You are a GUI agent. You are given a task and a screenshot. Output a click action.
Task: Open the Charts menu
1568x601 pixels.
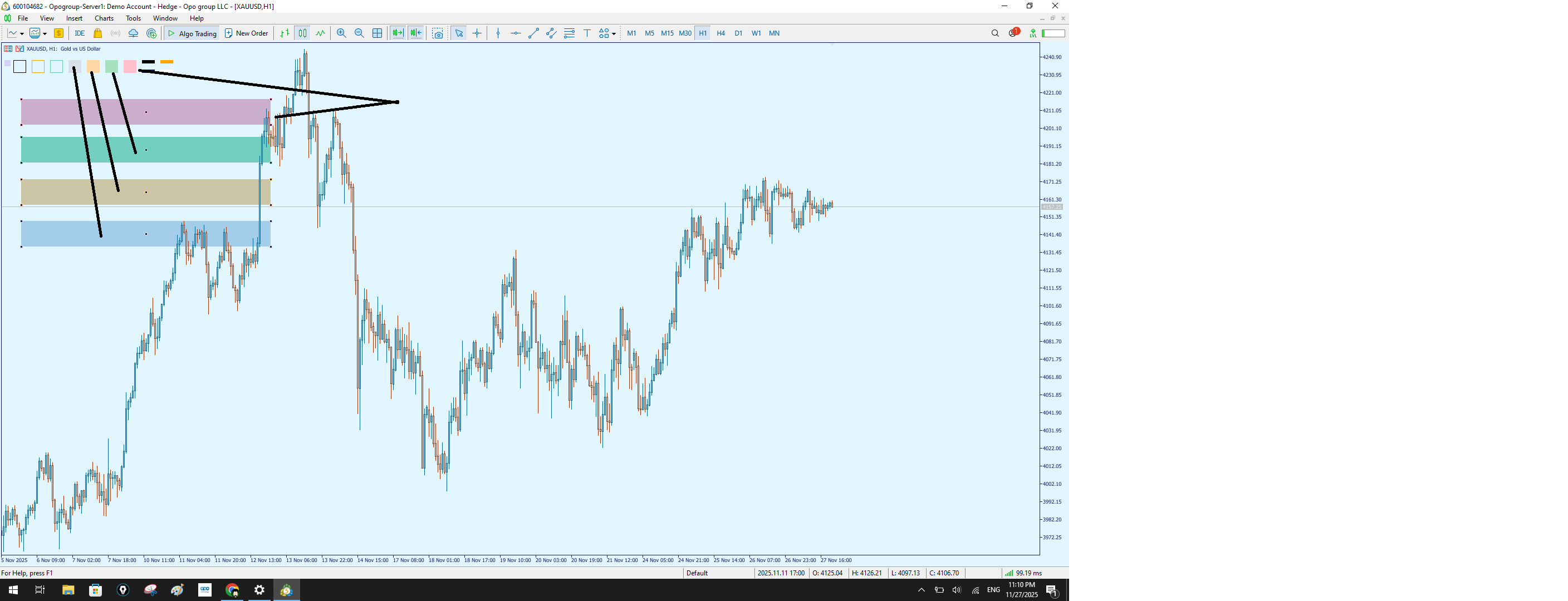coord(104,18)
